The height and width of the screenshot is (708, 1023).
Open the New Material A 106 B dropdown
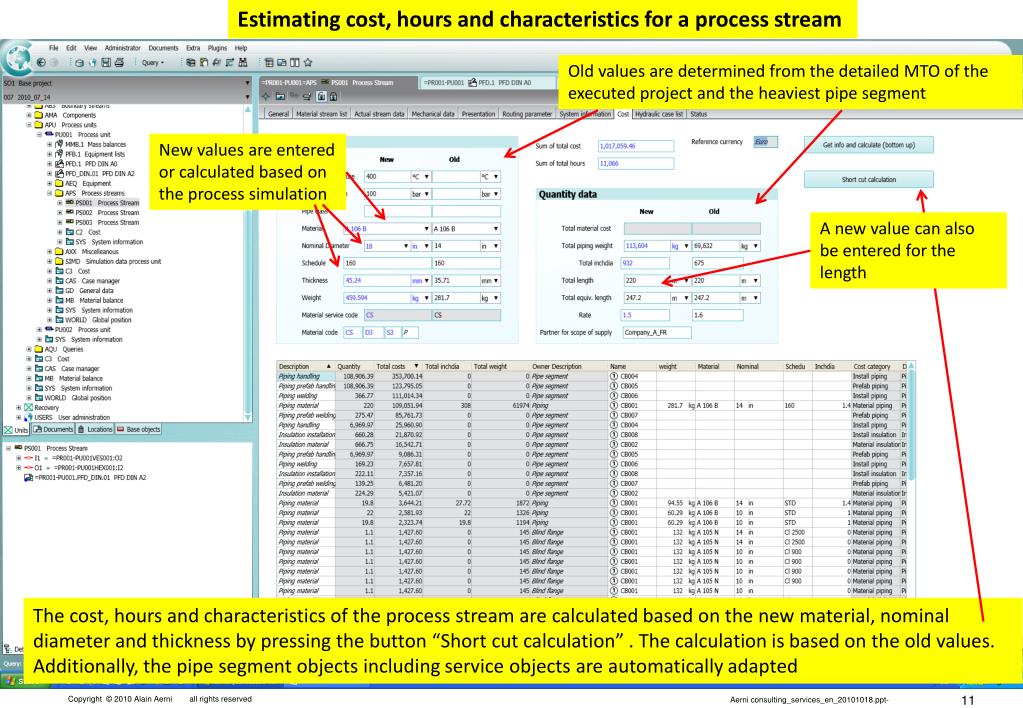(427, 229)
